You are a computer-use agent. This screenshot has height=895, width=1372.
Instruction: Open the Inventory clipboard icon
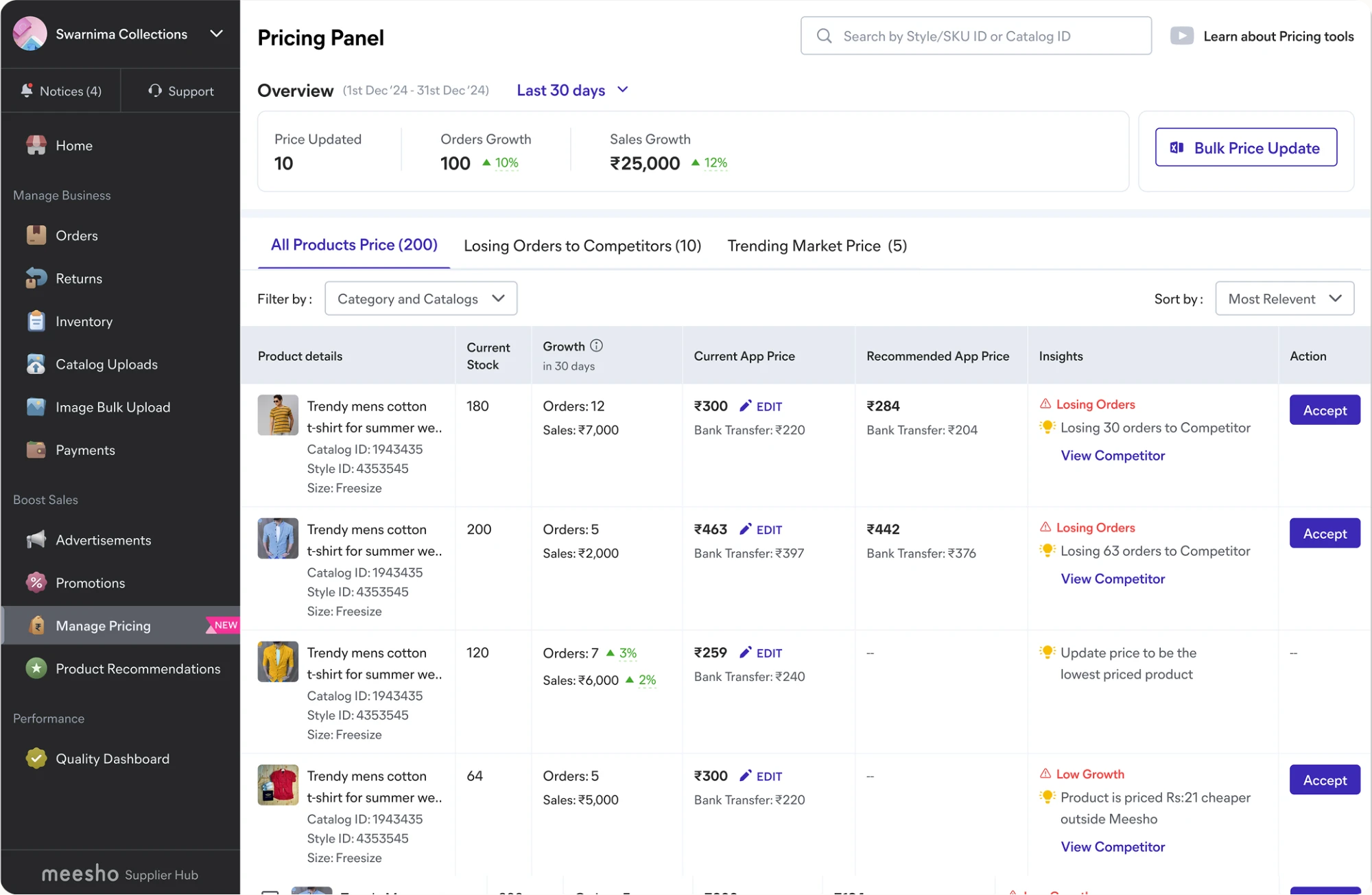(36, 321)
